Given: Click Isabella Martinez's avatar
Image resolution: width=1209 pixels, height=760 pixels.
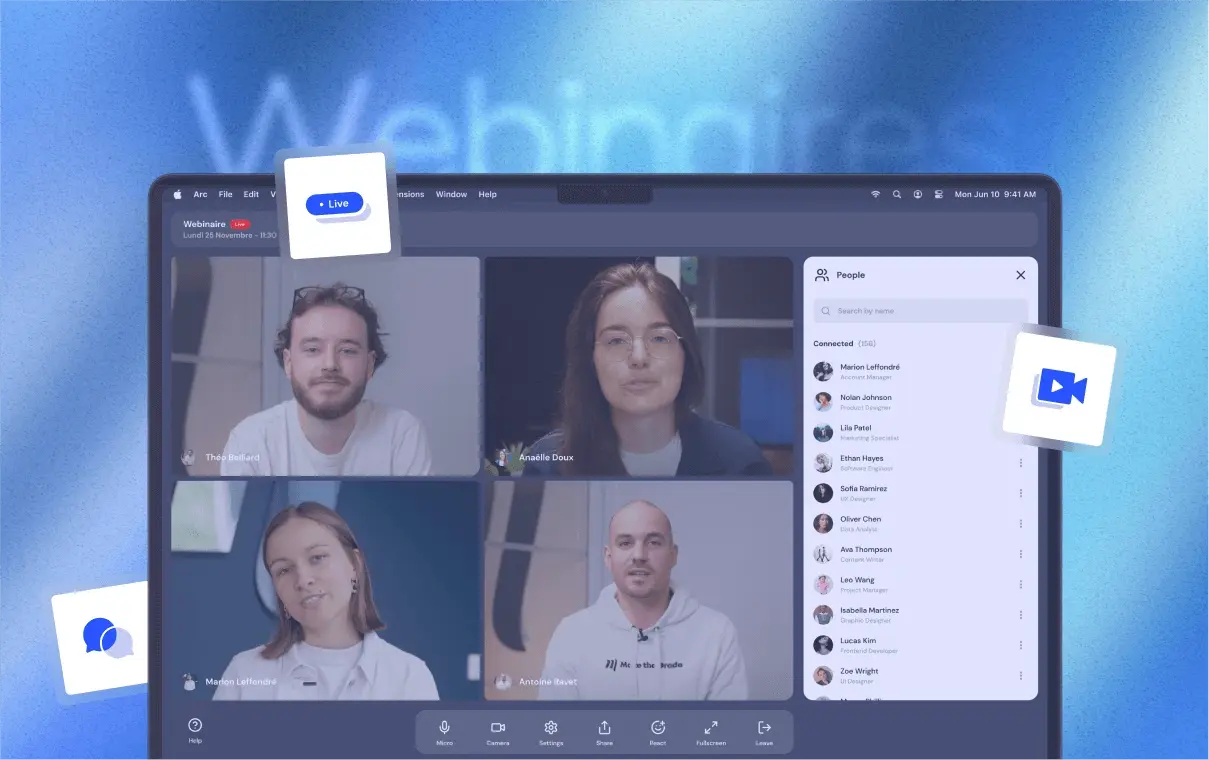Looking at the screenshot, I should [823, 614].
